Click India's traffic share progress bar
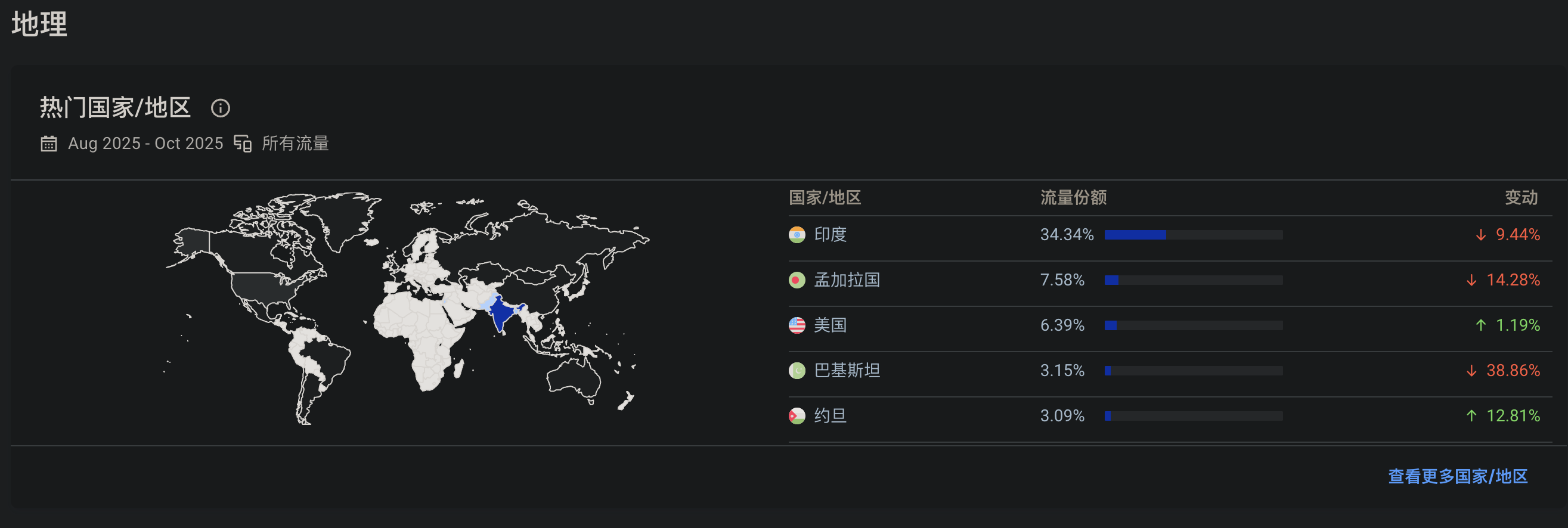Viewport: 1568px width, 528px height. coord(1193,235)
